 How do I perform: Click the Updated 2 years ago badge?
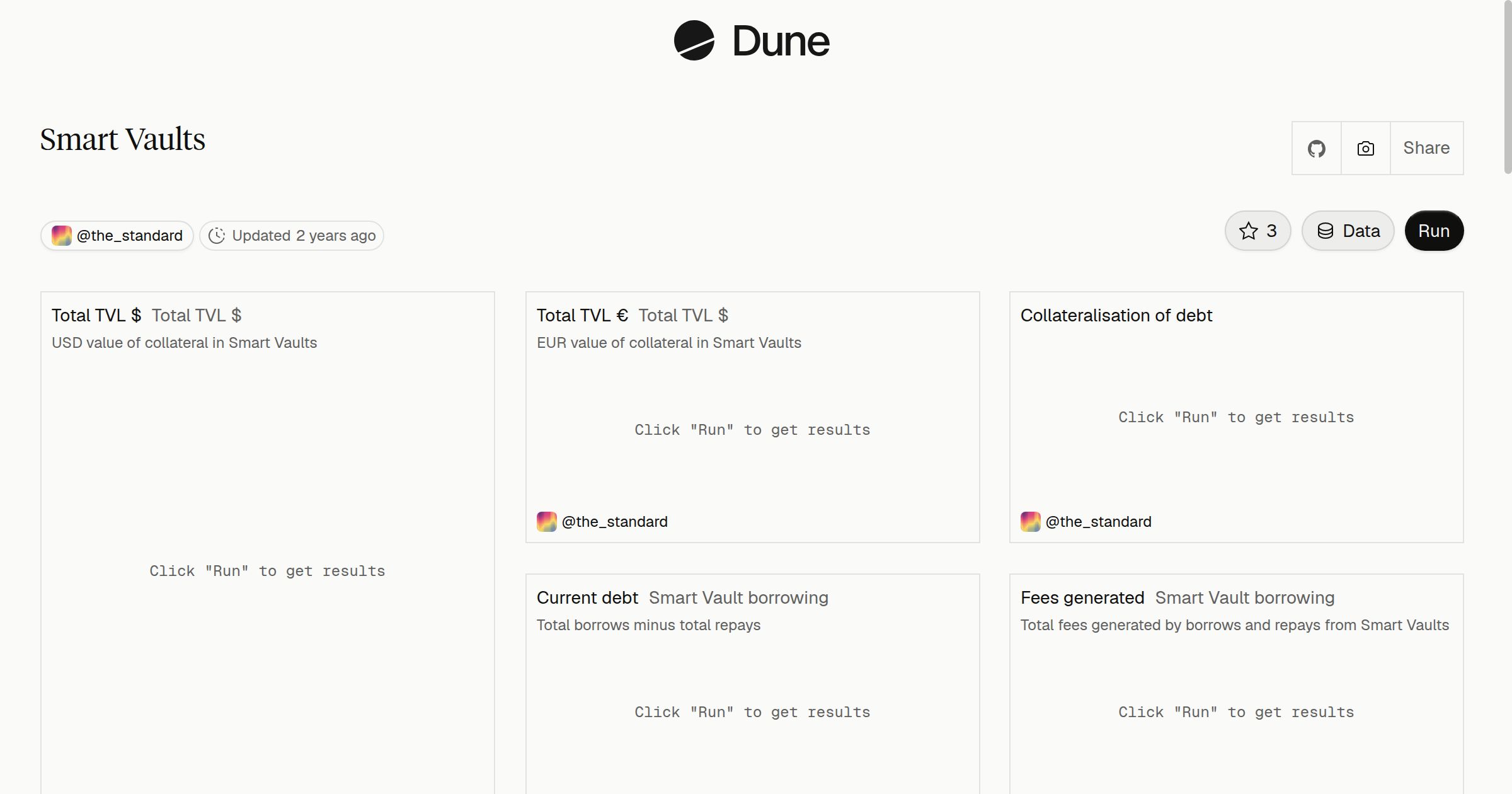(x=292, y=236)
